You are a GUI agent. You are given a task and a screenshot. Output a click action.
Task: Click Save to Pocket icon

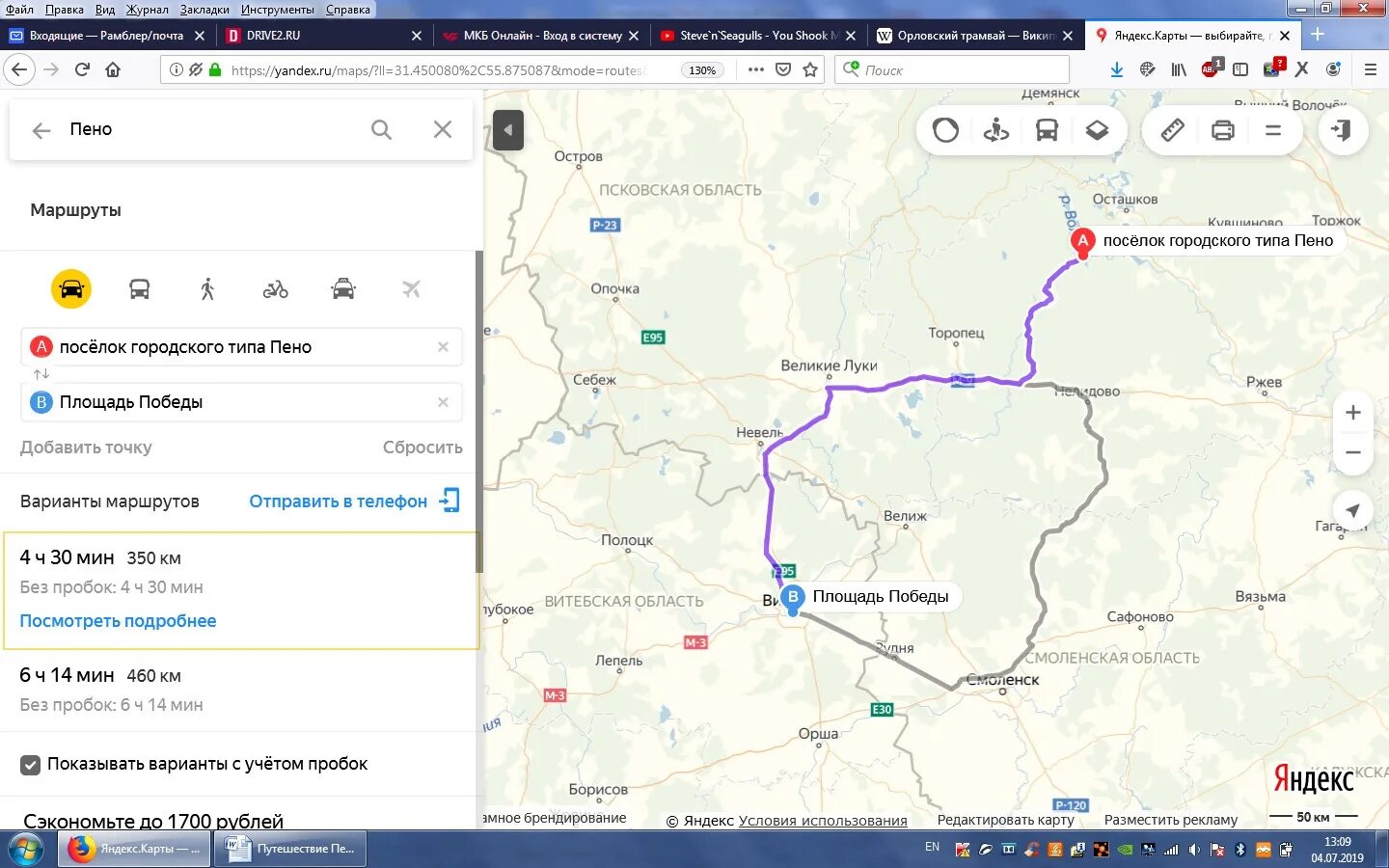tap(783, 69)
